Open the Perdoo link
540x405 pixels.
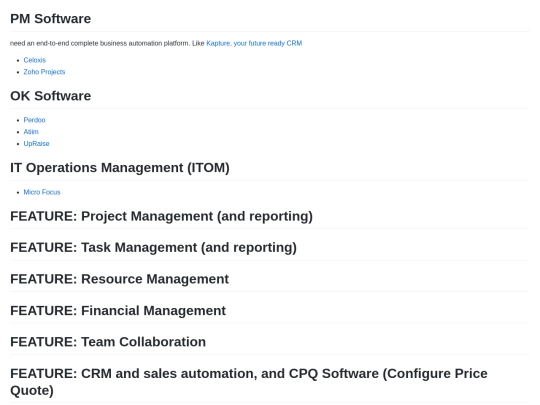point(34,120)
